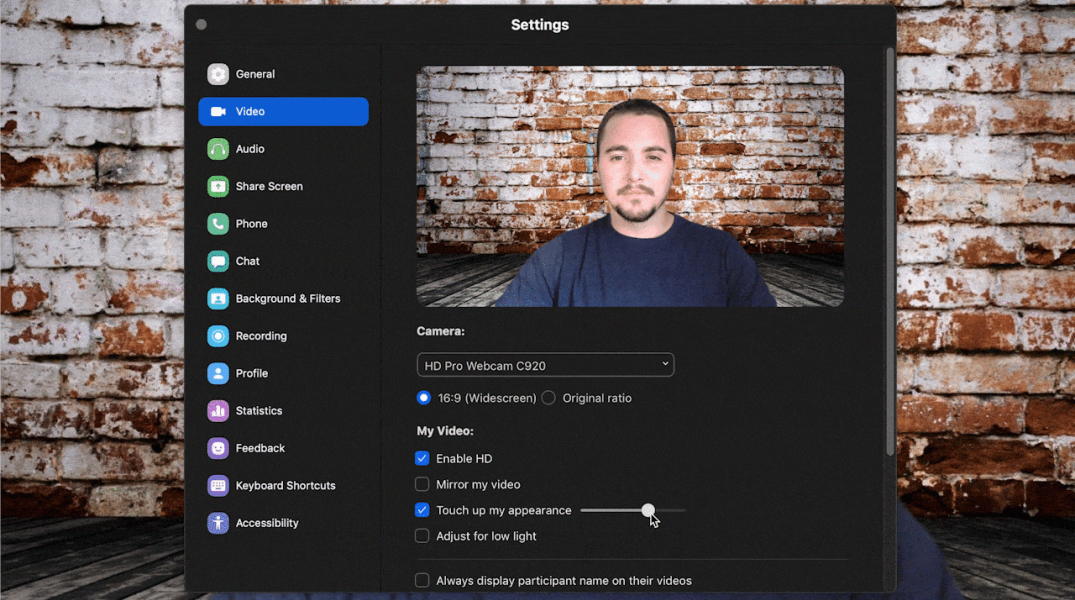
Task: Go to the Profile settings tab
Action: (x=251, y=374)
